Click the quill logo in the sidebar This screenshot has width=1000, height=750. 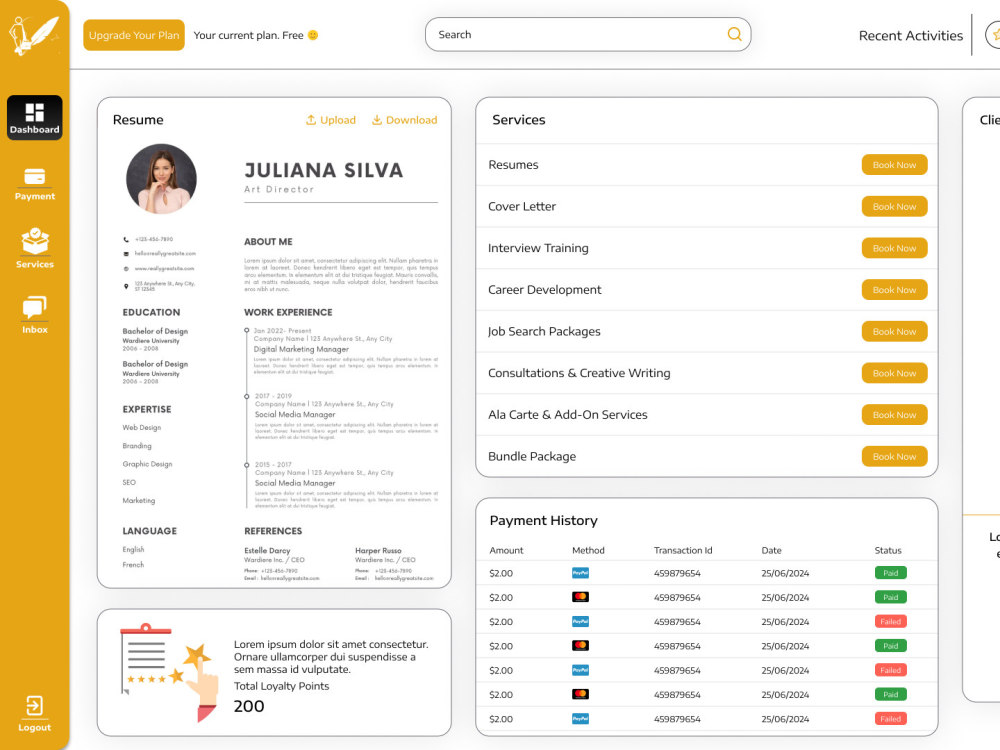(x=34, y=34)
